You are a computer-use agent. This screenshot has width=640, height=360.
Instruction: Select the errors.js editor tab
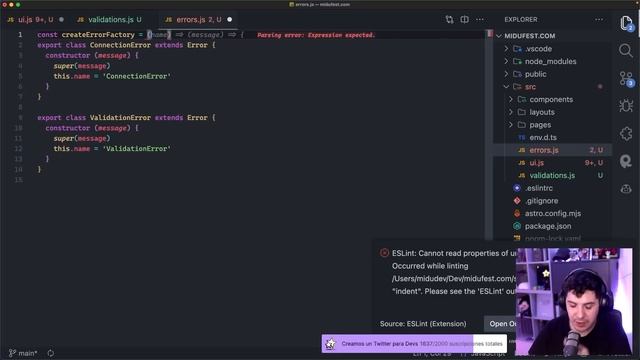tap(199, 20)
